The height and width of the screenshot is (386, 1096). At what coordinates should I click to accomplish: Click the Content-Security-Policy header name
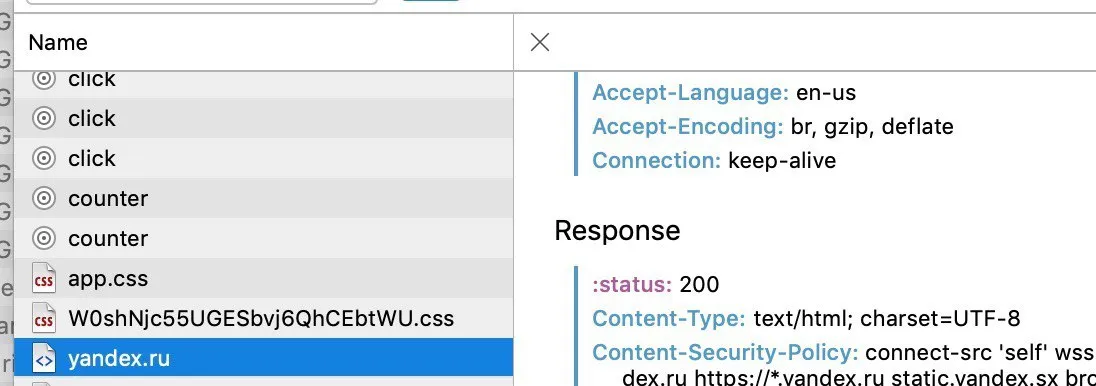click(x=725, y=353)
